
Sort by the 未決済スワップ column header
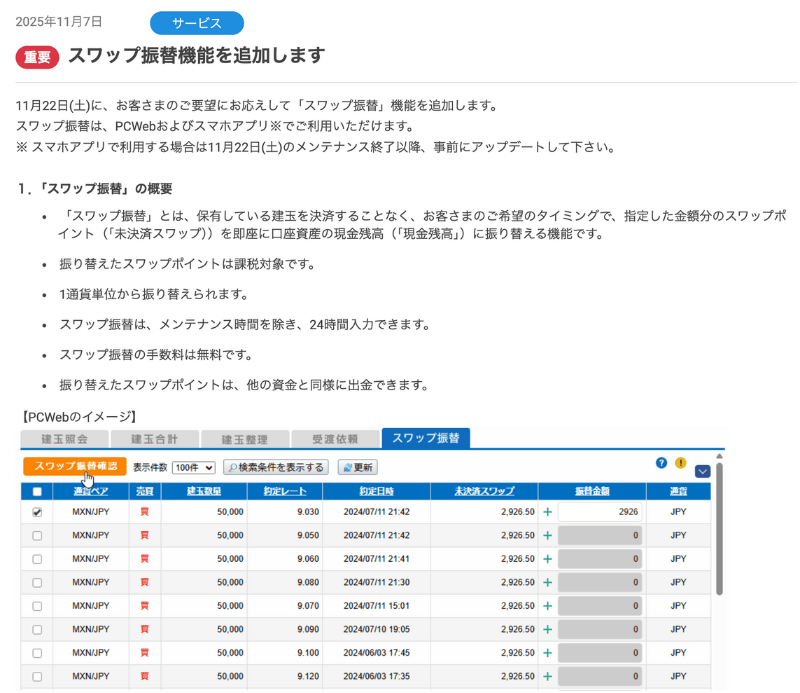tap(484, 491)
